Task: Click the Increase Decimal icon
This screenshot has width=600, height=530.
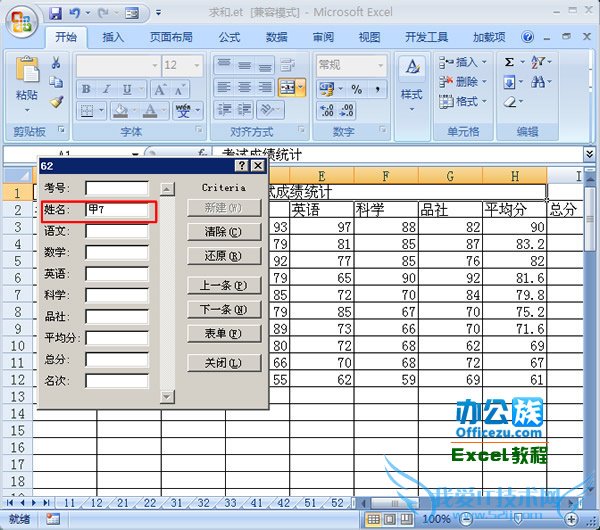Action: tap(328, 111)
